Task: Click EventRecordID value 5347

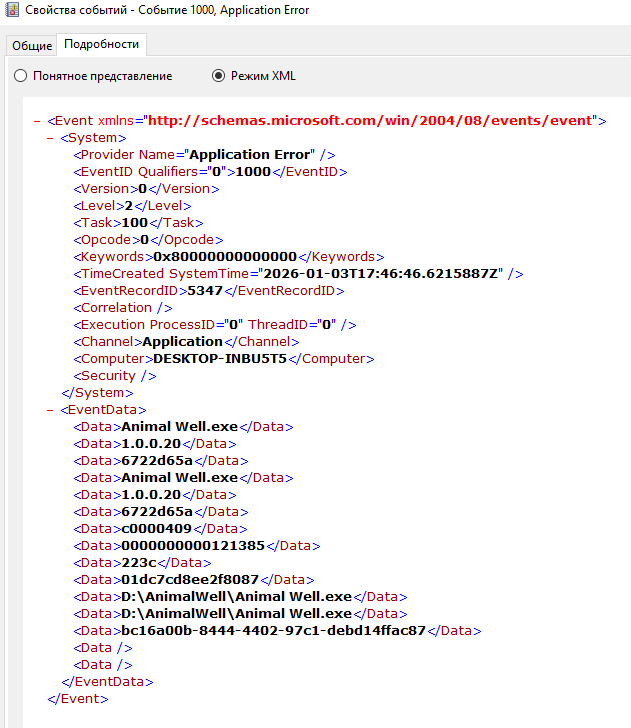Action: pos(205,291)
